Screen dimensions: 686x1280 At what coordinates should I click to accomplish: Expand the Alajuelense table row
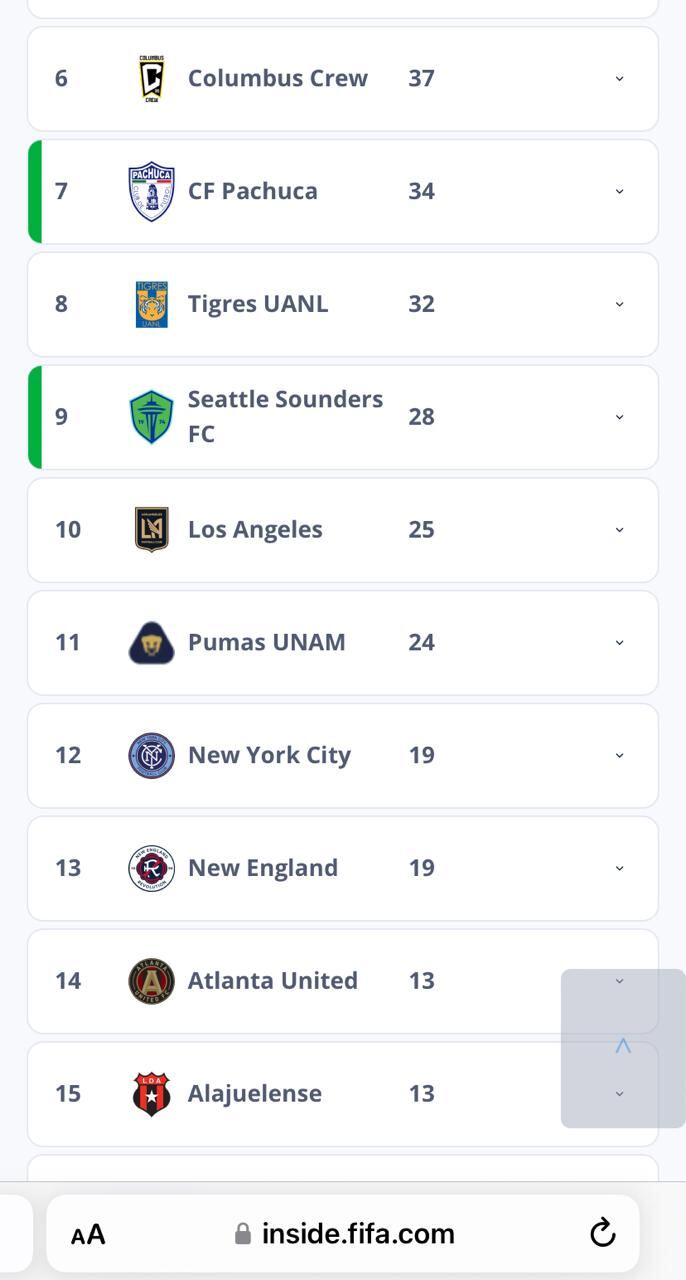pos(619,1093)
